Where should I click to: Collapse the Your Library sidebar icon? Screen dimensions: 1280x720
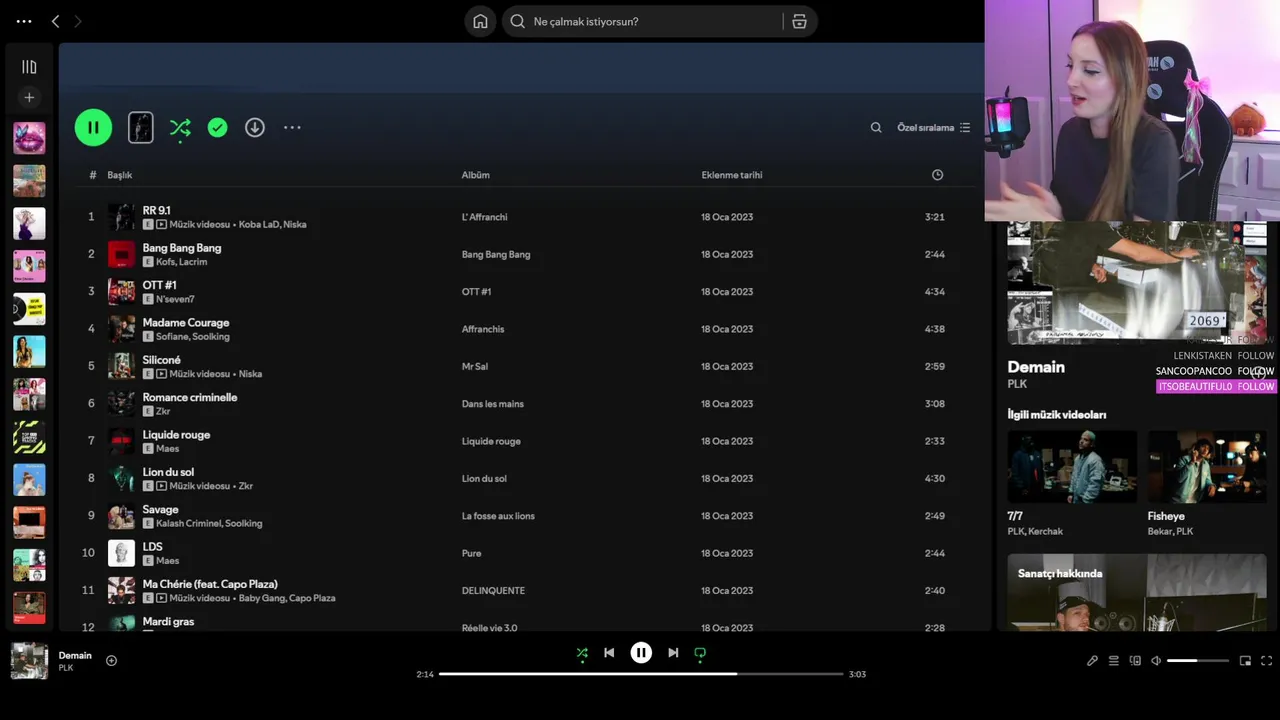pyautogui.click(x=29, y=67)
